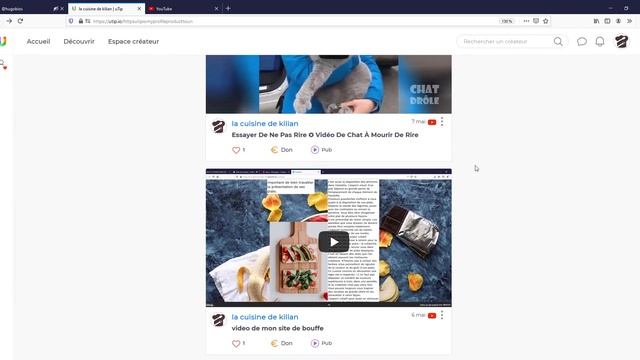Open three-dot menu on the 6 mai post
640x360 pixels.
coord(442,315)
